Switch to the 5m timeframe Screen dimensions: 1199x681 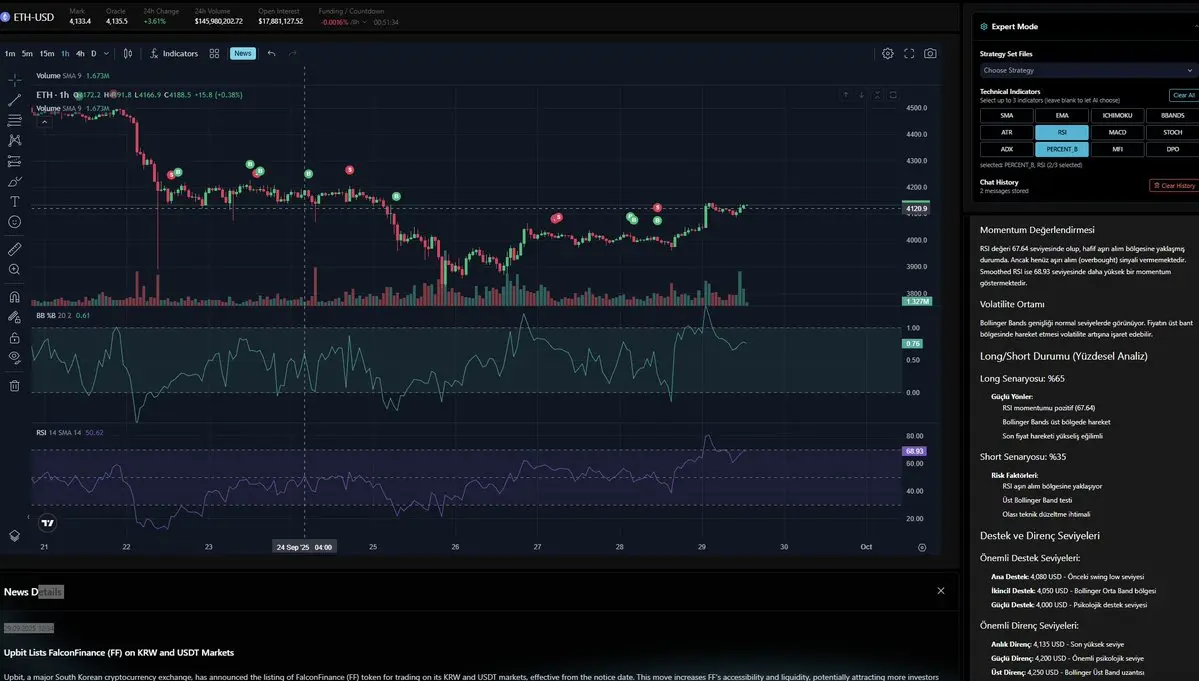click(28, 54)
